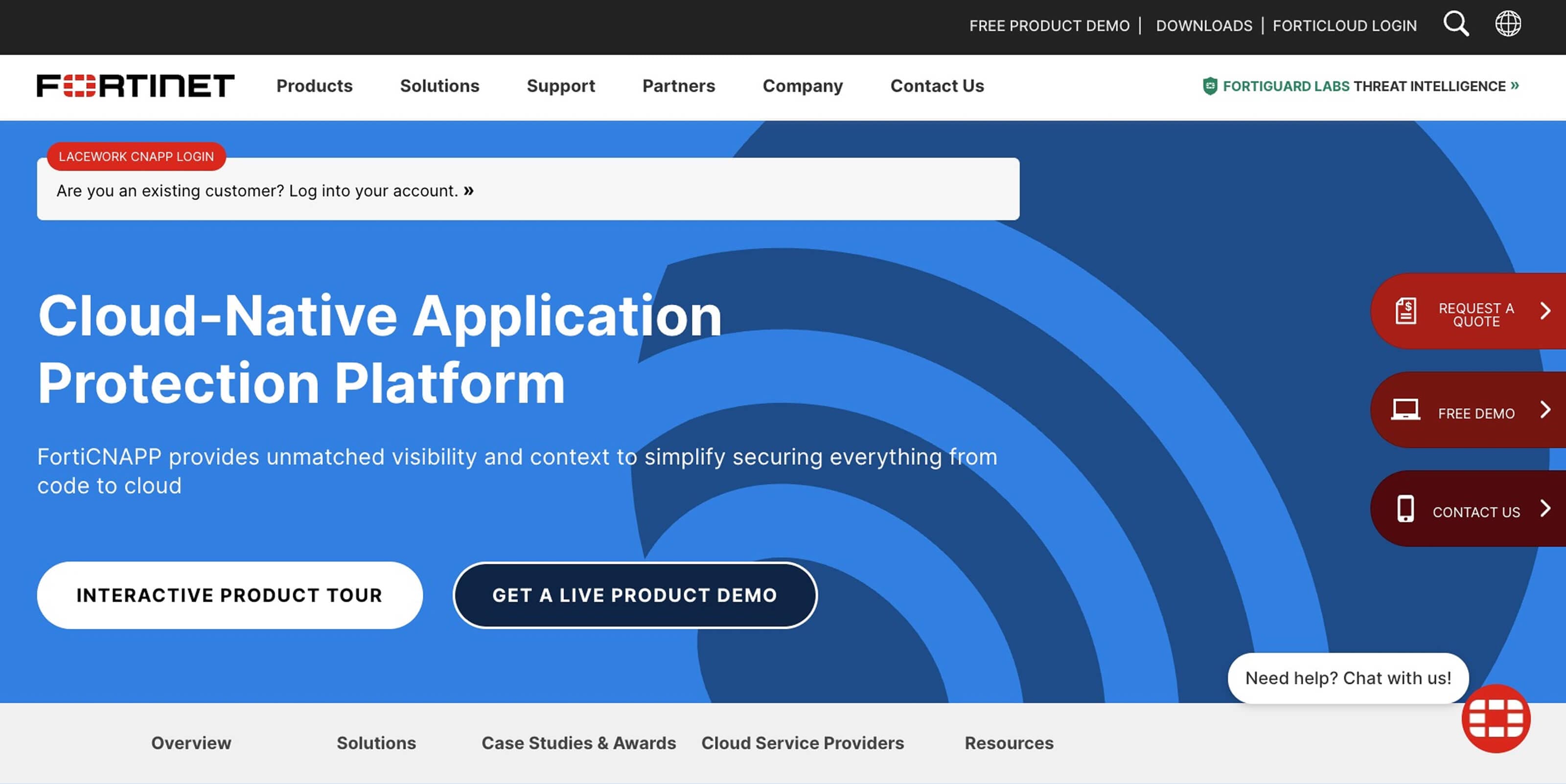Open the Company menu
The image size is (1566, 784).
(x=803, y=86)
